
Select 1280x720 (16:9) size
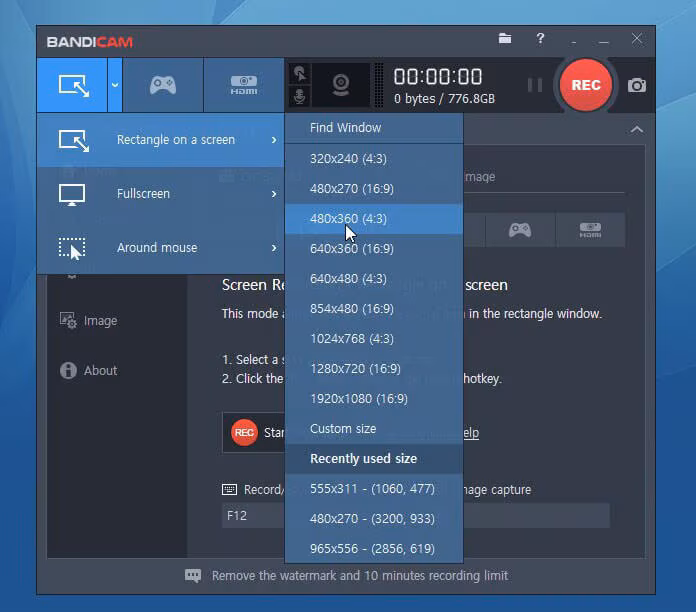tap(374, 368)
